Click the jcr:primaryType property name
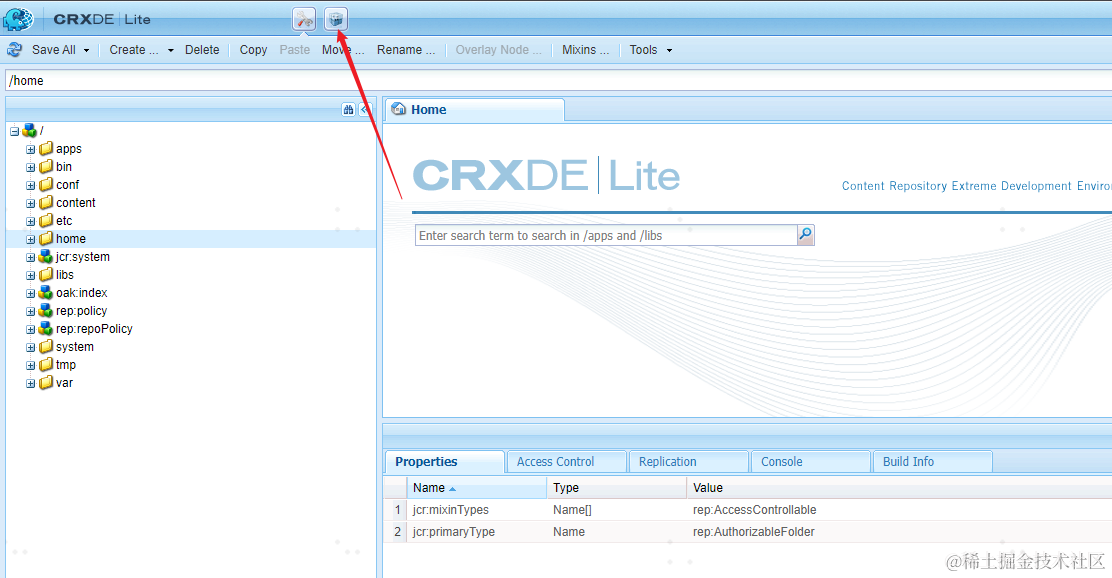1112x578 pixels. 454,532
